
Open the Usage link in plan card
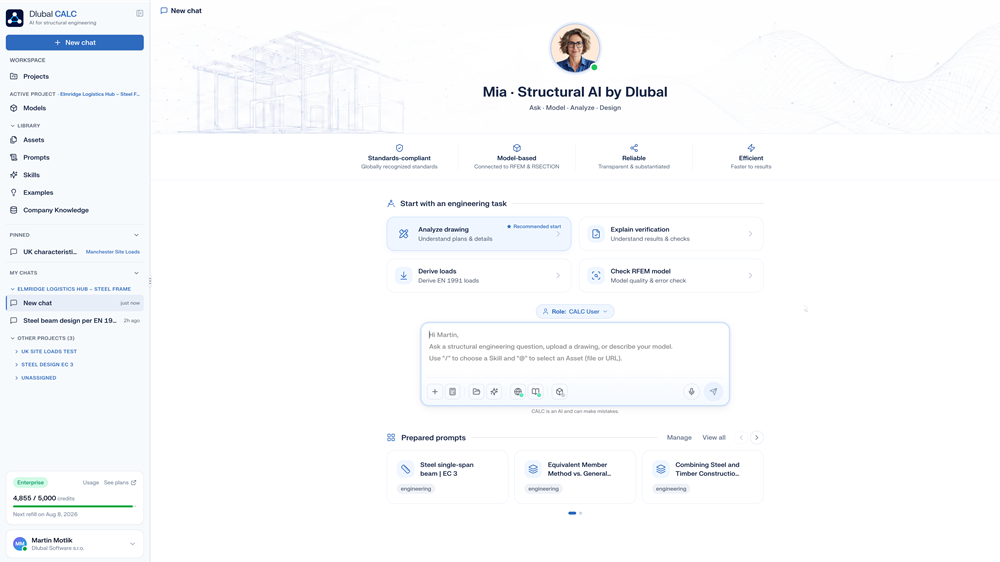pos(91,483)
